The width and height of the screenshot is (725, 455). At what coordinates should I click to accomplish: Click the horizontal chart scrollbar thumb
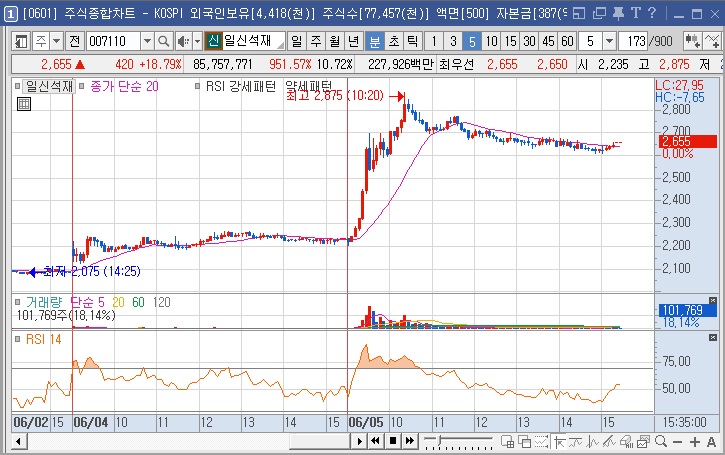click(x=319, y=441)
